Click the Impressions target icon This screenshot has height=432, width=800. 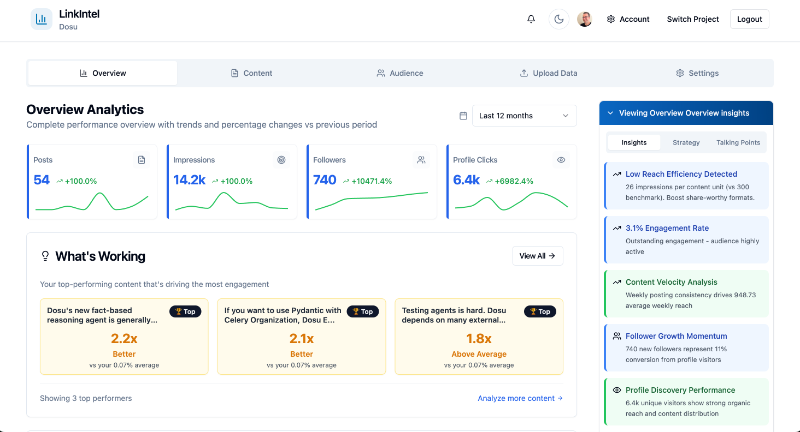point(281,159)
